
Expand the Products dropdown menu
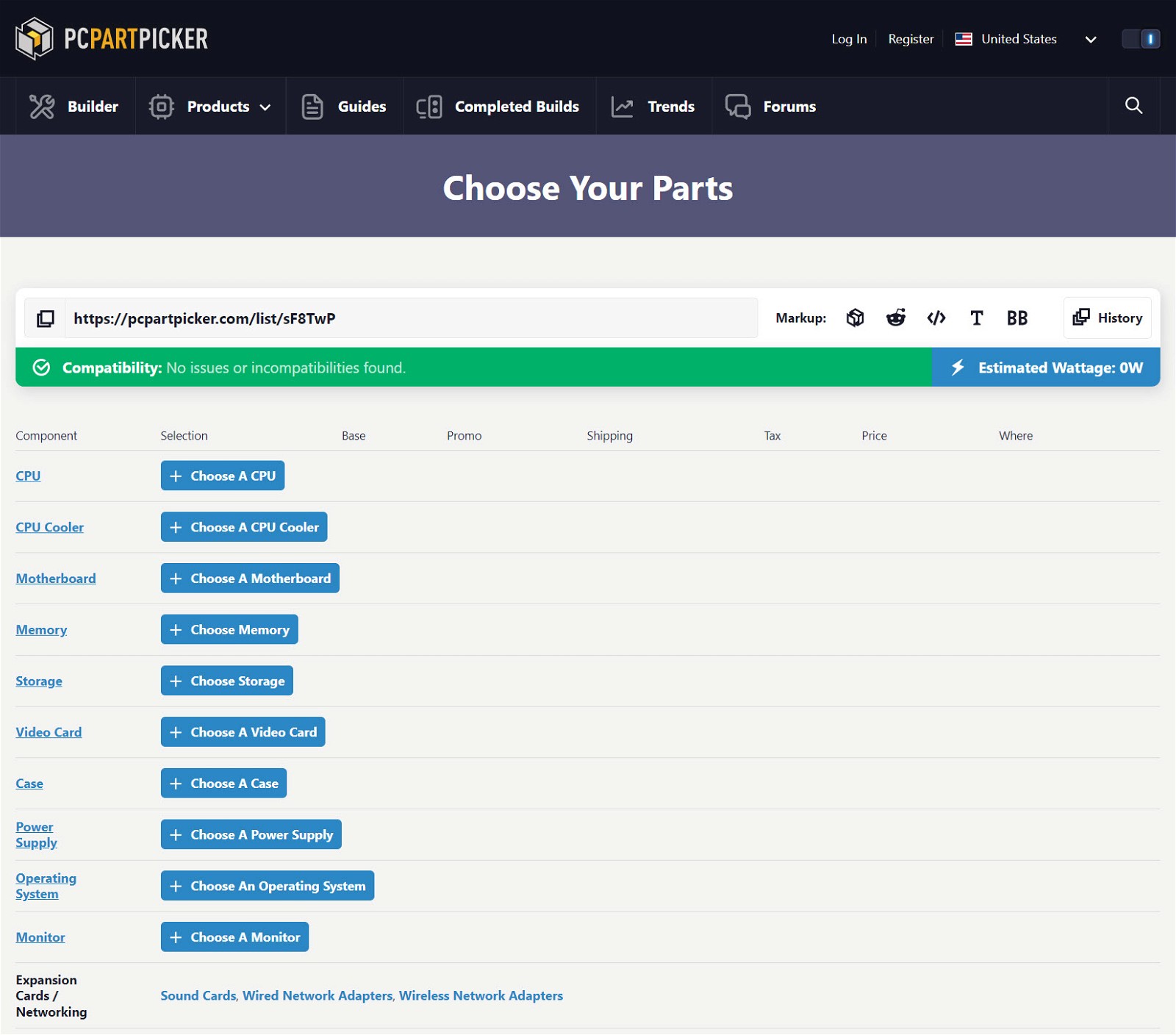pyautogui.click(x=210, y=107)
